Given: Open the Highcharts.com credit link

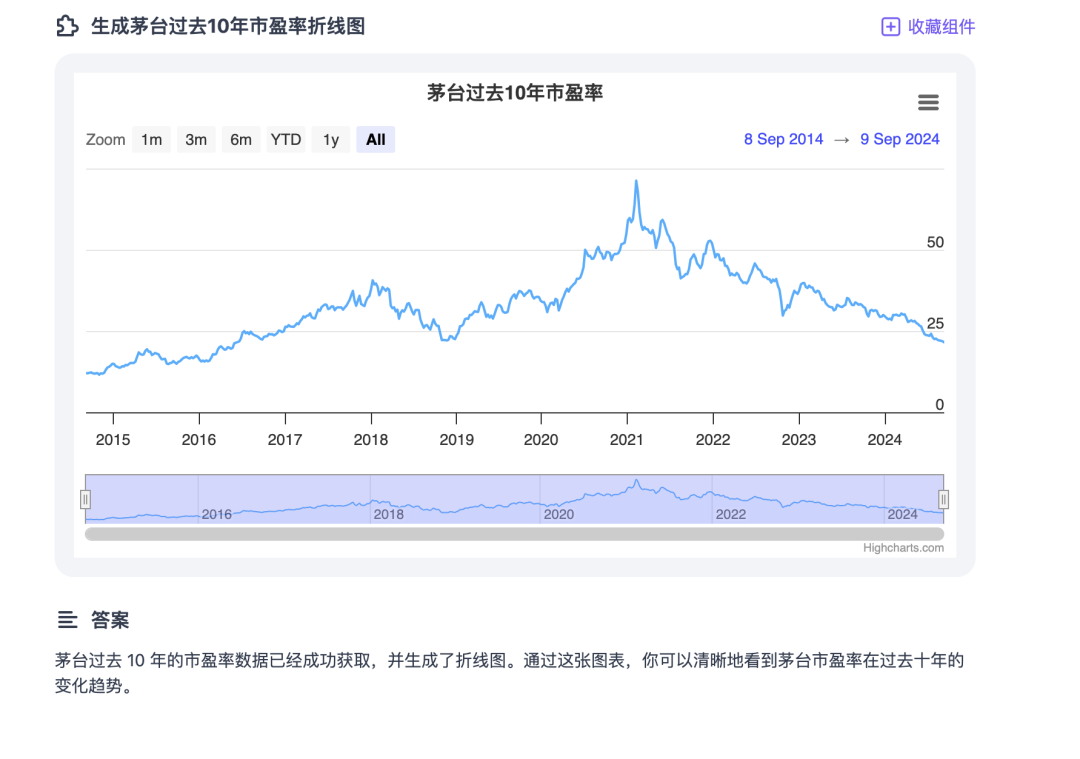Looking at the screenshot, I should tap(903, 548).
